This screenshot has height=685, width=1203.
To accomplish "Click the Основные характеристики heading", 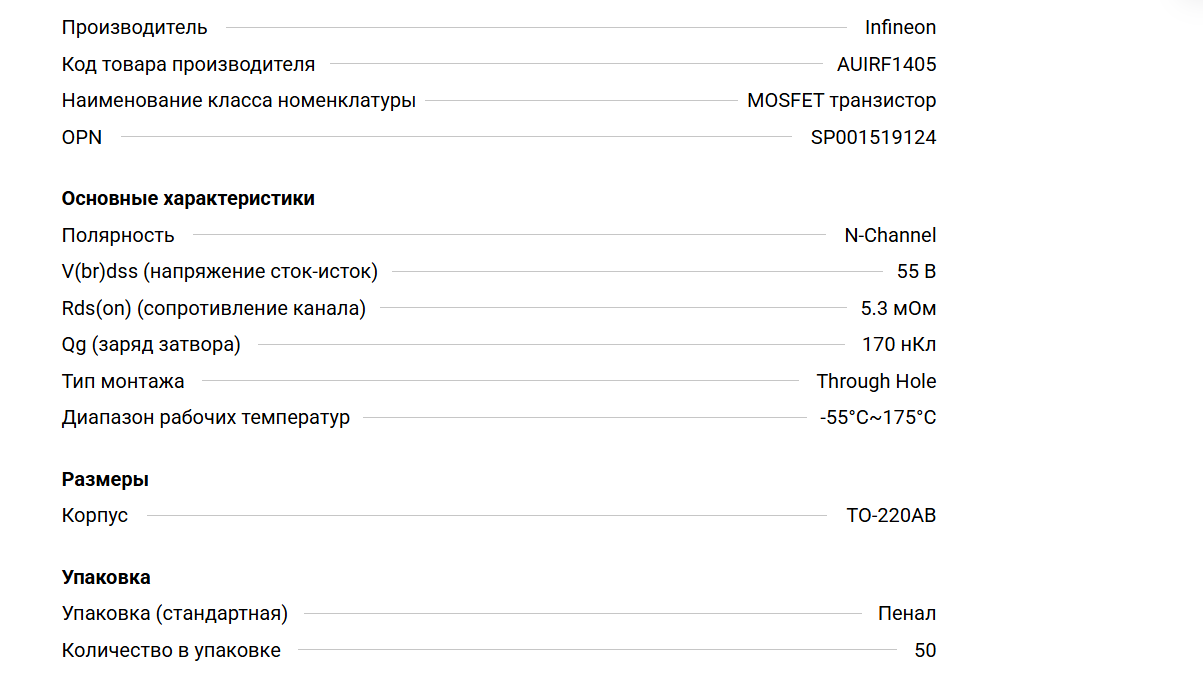I will tap(188, 199).
